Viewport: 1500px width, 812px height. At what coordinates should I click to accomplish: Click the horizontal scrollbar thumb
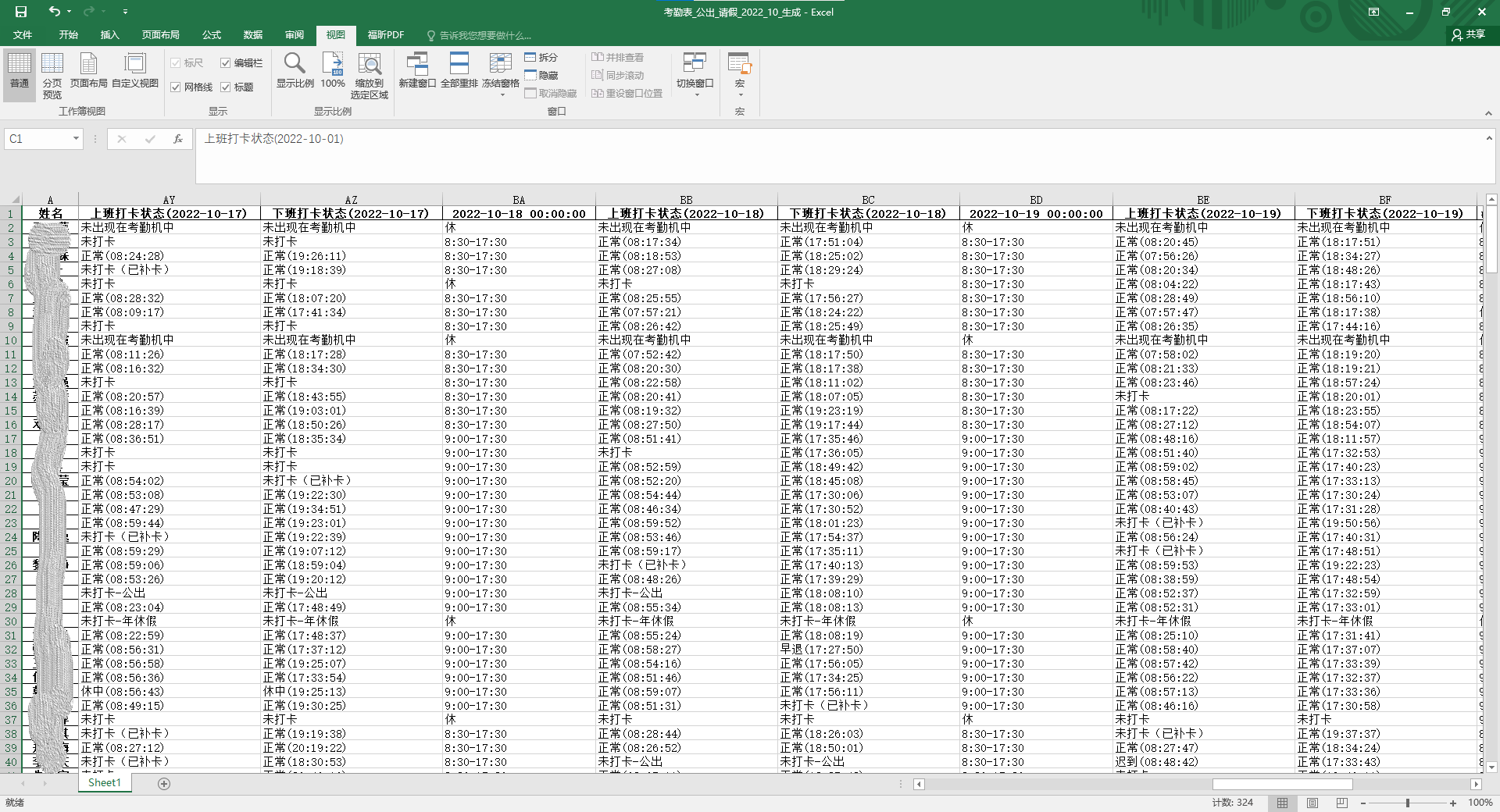coord(1282,784)
